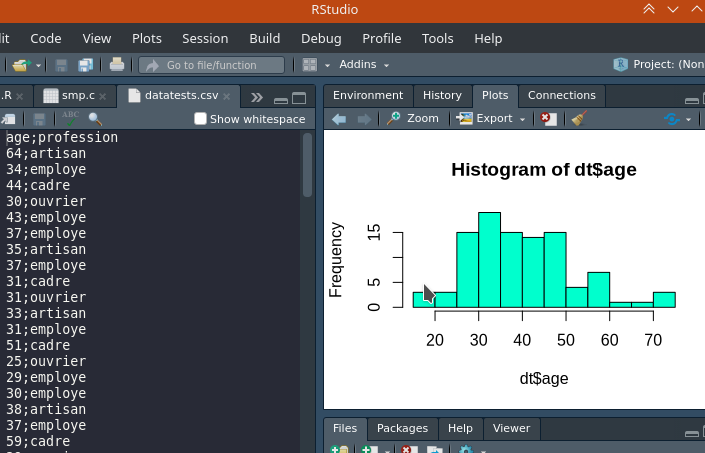705x453 pixels.
Task: Open the Code menu
Action: [x=46, y=39]
